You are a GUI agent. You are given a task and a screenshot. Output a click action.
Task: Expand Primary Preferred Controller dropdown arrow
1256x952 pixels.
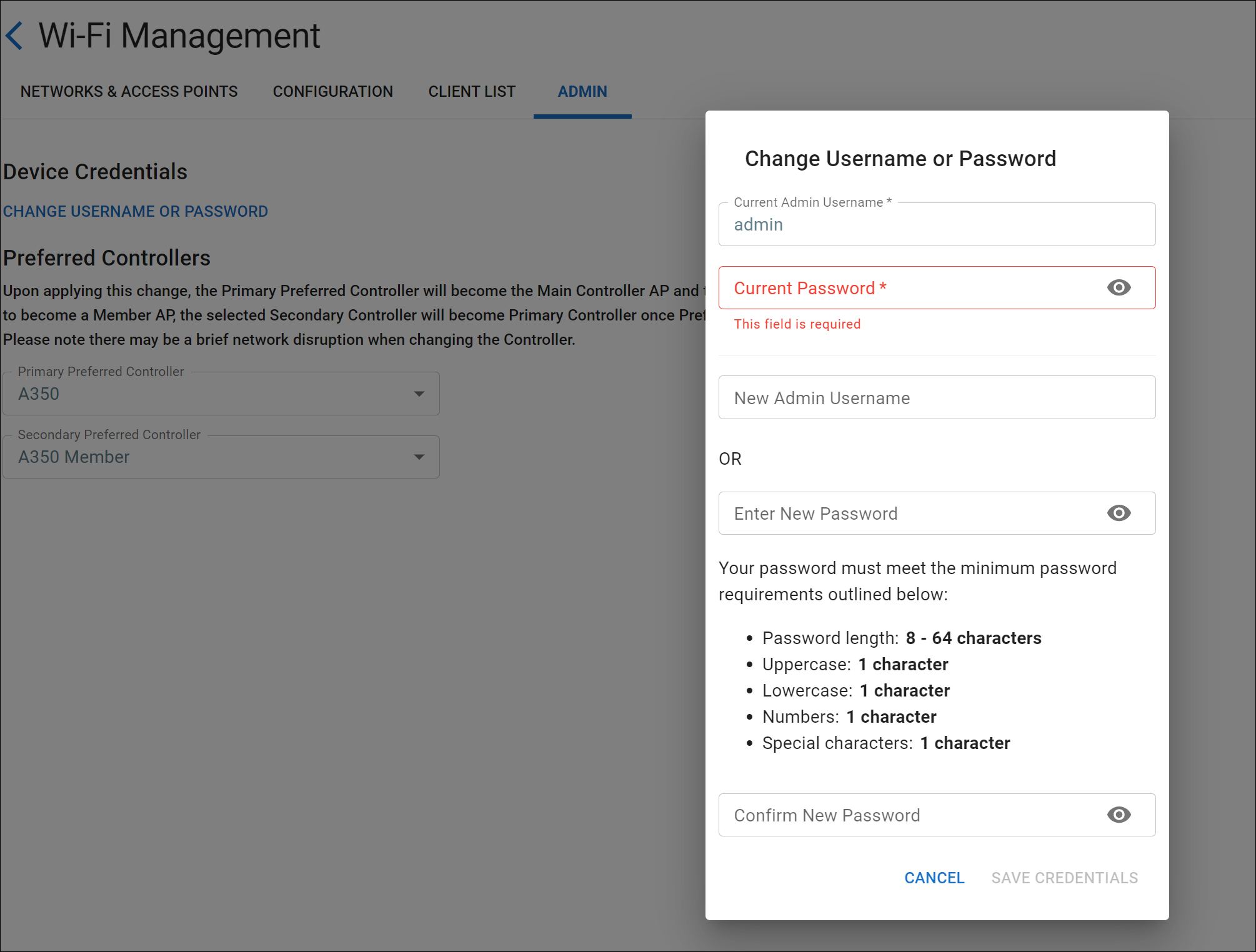coord(419,394)
